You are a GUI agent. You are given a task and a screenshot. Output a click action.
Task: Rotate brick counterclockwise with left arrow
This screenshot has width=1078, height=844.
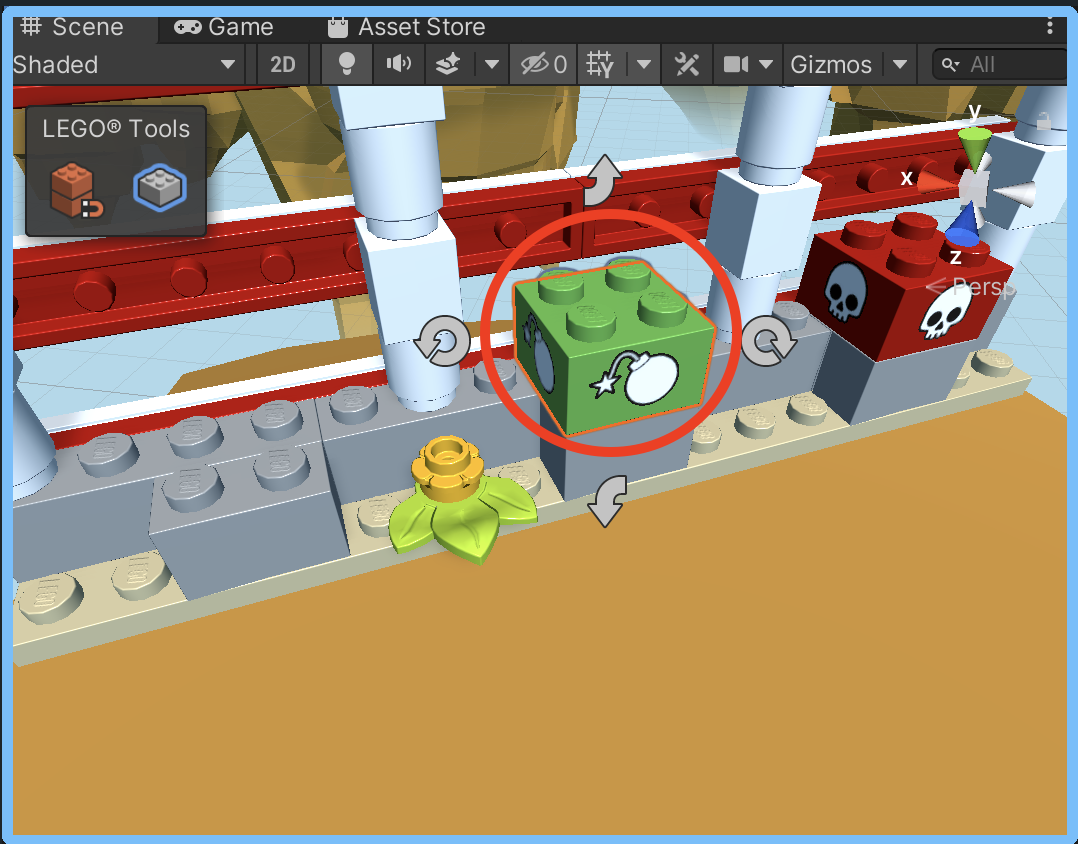442,341
